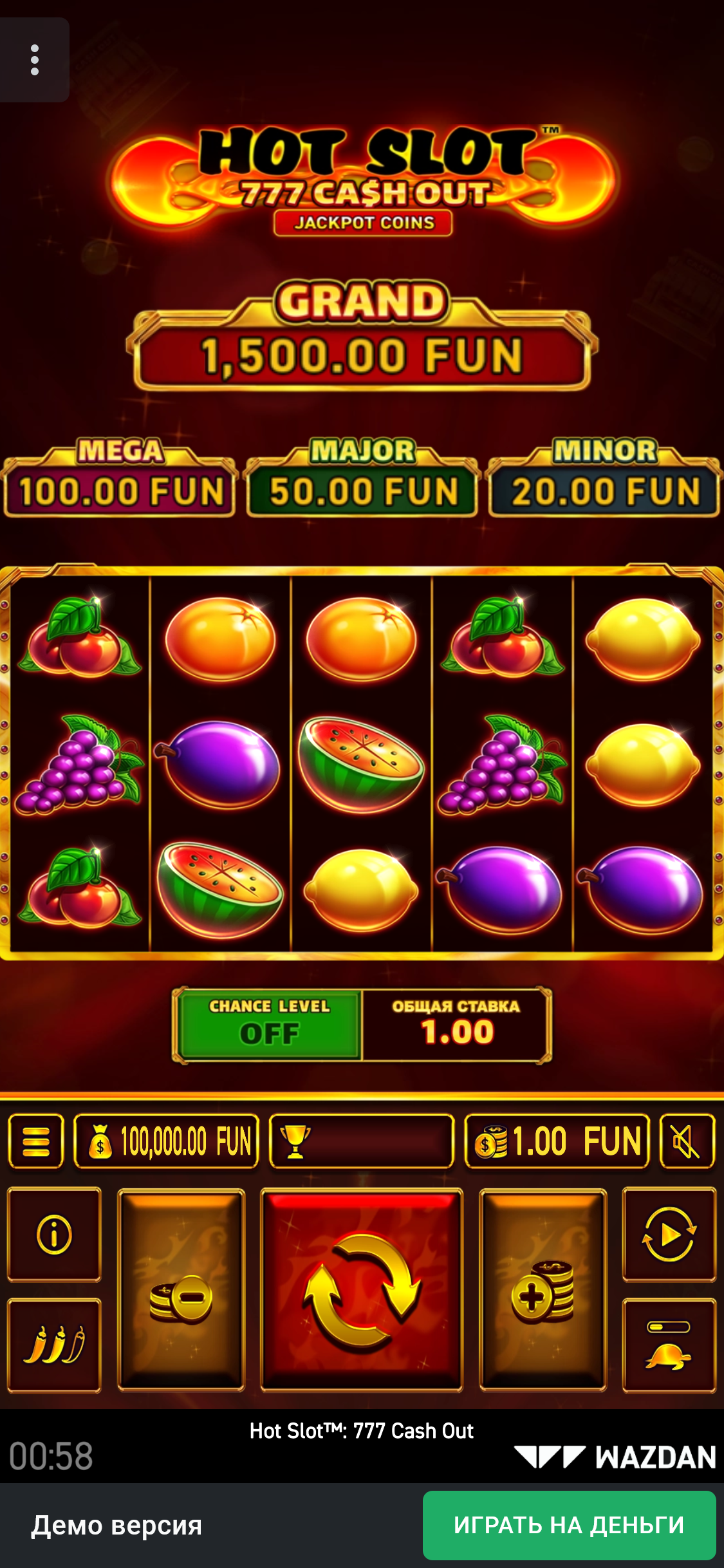Start autoplay with circular play icon

point(669,1235)
